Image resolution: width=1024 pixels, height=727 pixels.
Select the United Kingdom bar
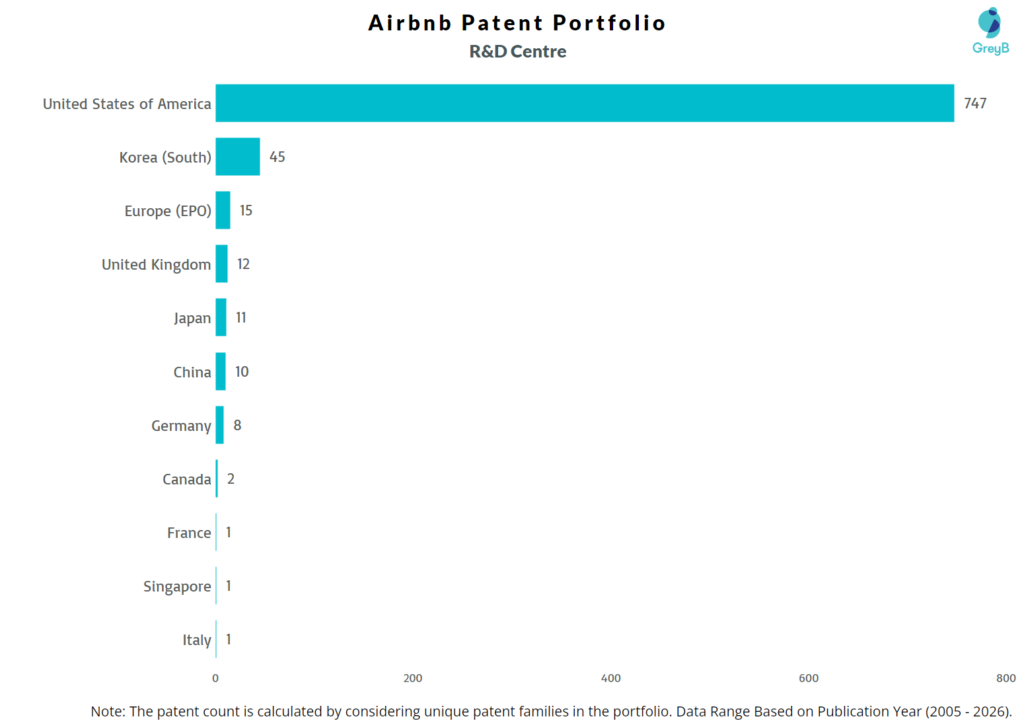tap(222, 264)
